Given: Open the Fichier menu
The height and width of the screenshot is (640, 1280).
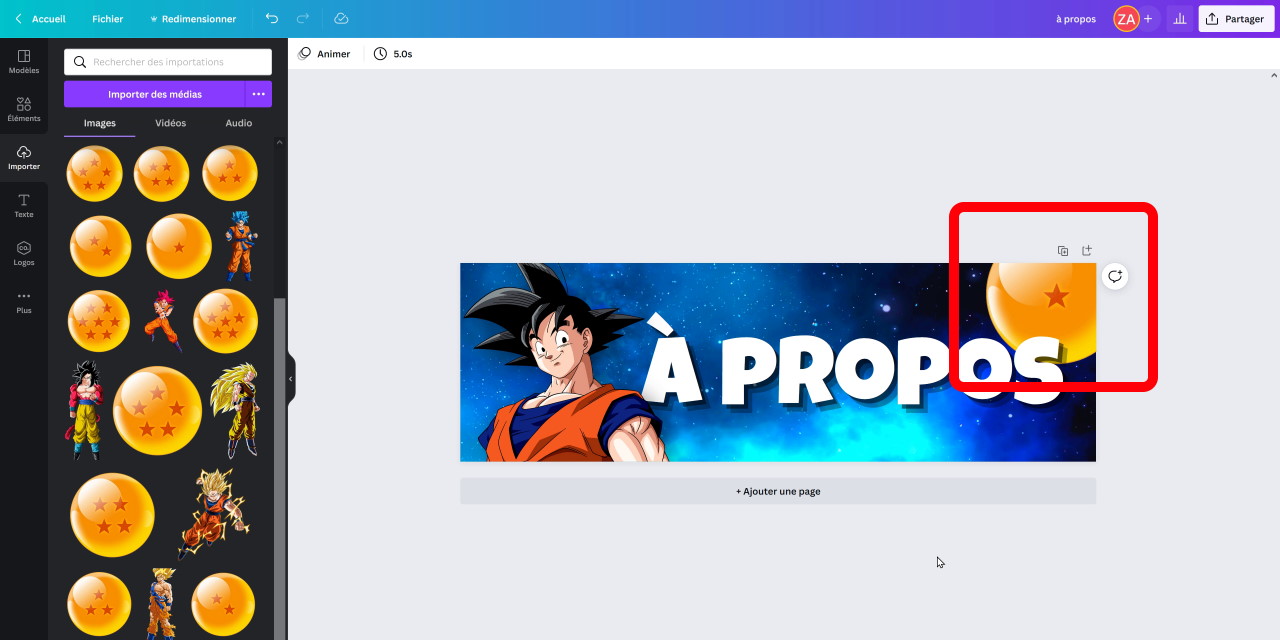Looking at the screenshot, I should (x=107, y=19).
